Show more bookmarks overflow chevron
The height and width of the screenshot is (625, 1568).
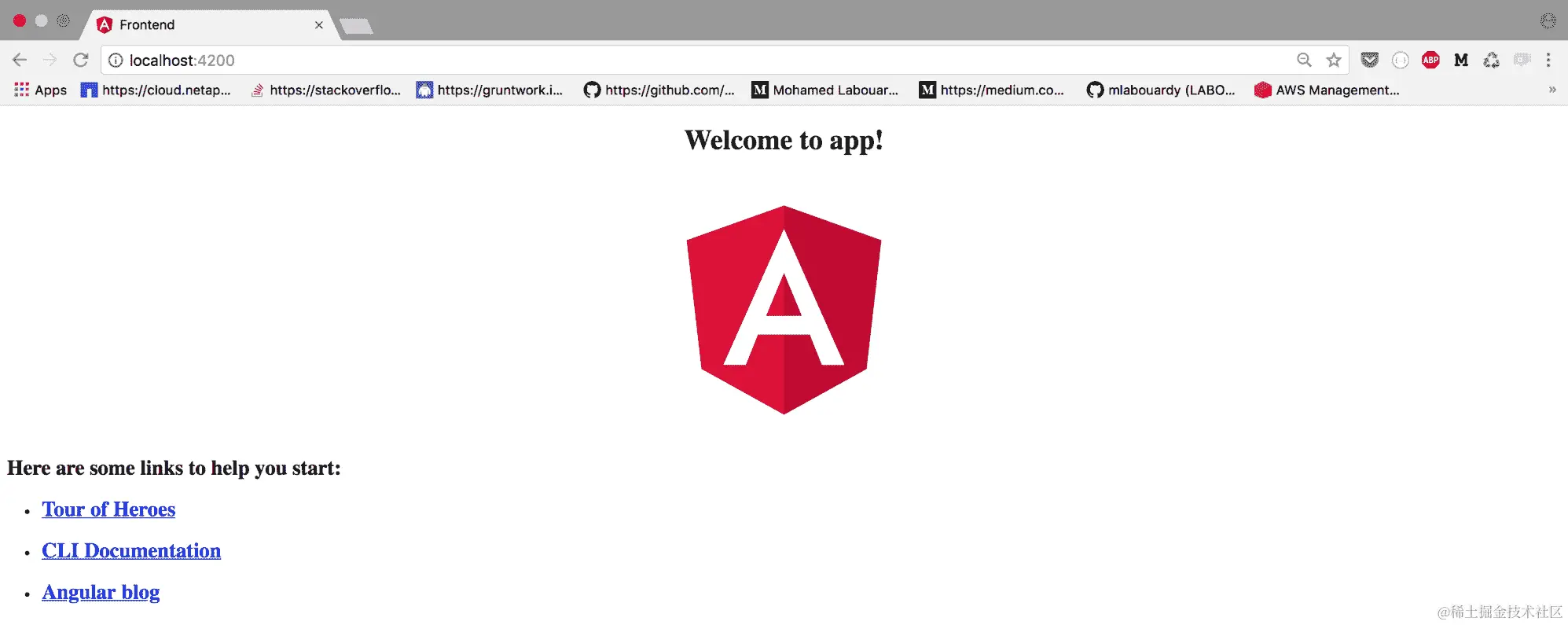1552,90
